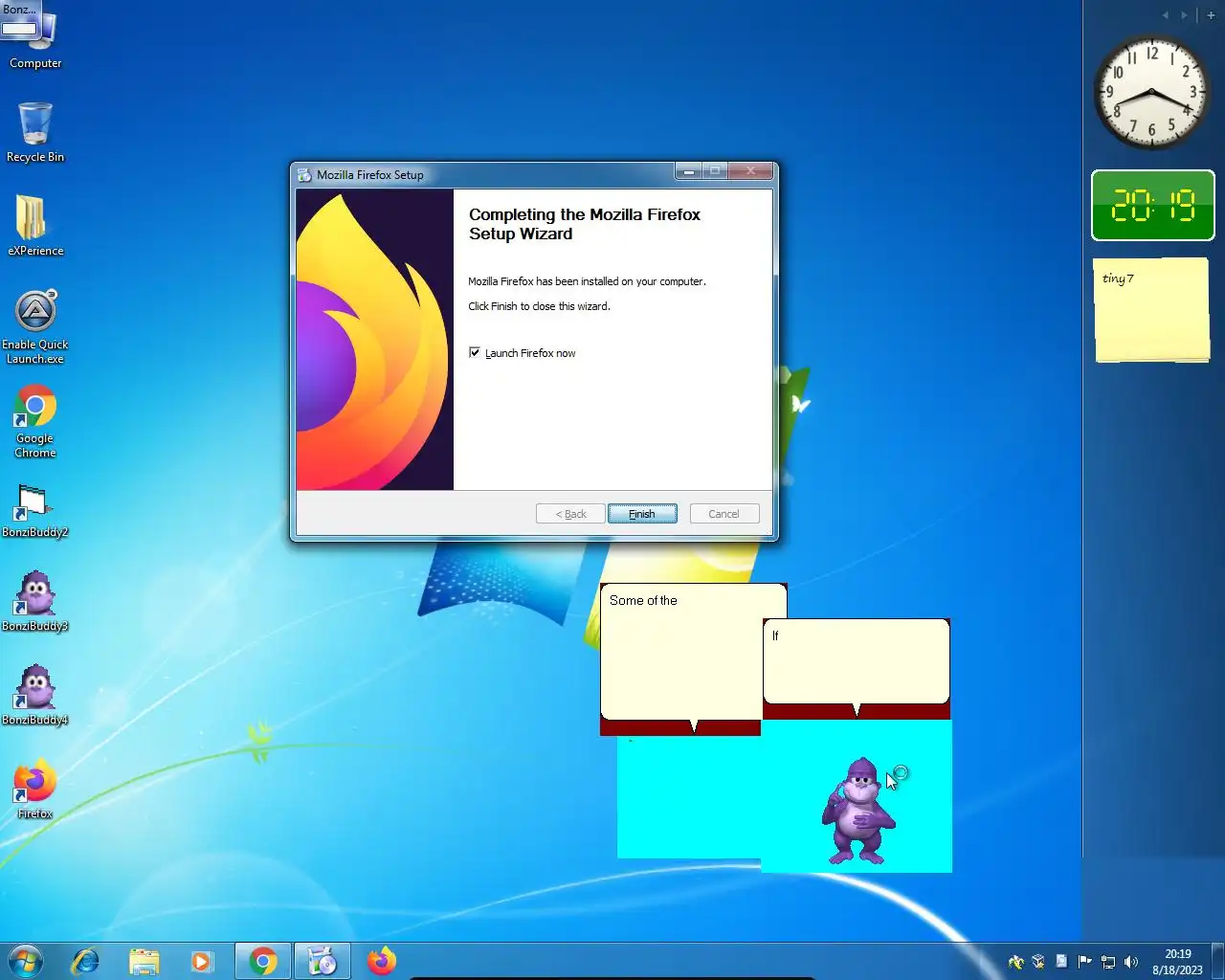This screenshot has height=980, width=1225.
Task: Open the volume speaker tray icon
Action: [1131, 962]
